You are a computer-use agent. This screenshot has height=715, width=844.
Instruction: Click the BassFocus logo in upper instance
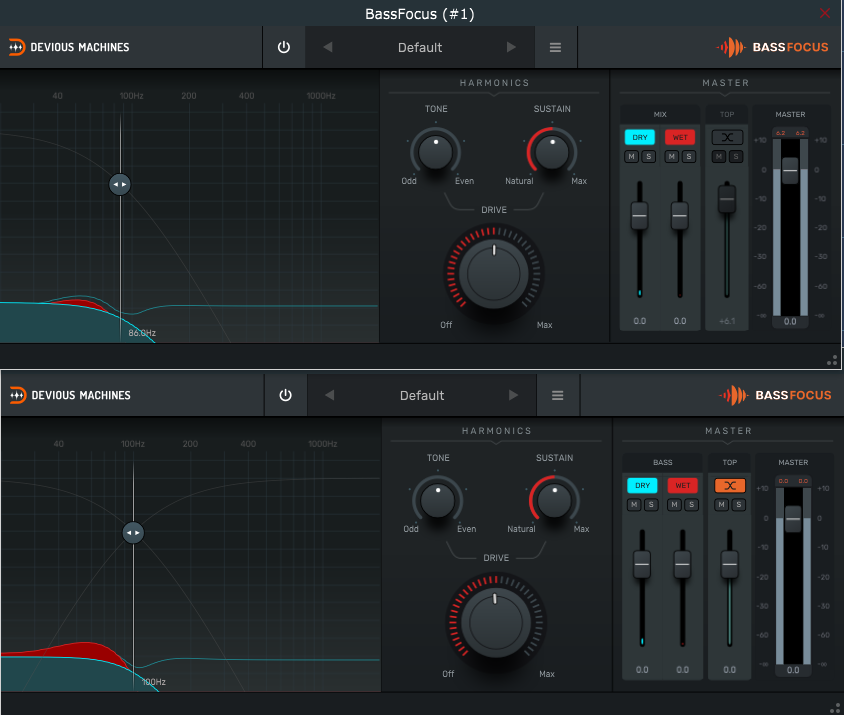[772, 47]
